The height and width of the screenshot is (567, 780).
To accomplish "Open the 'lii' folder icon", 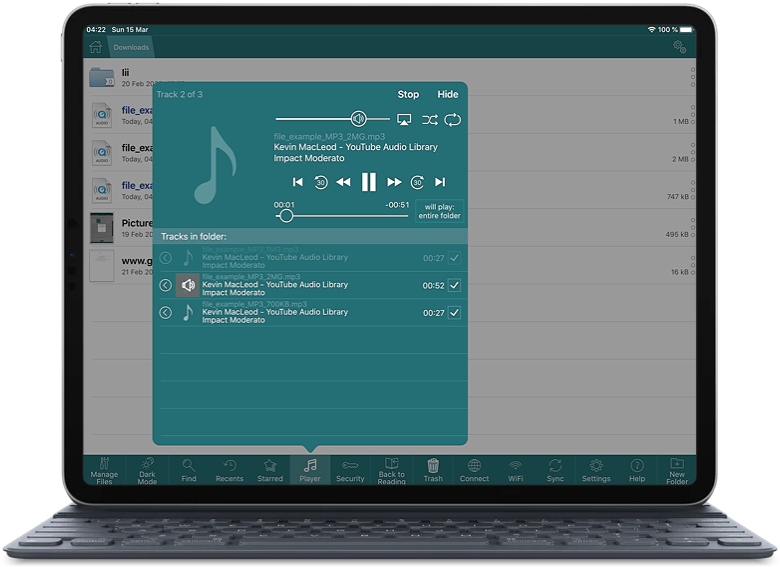I will [102, 77].
